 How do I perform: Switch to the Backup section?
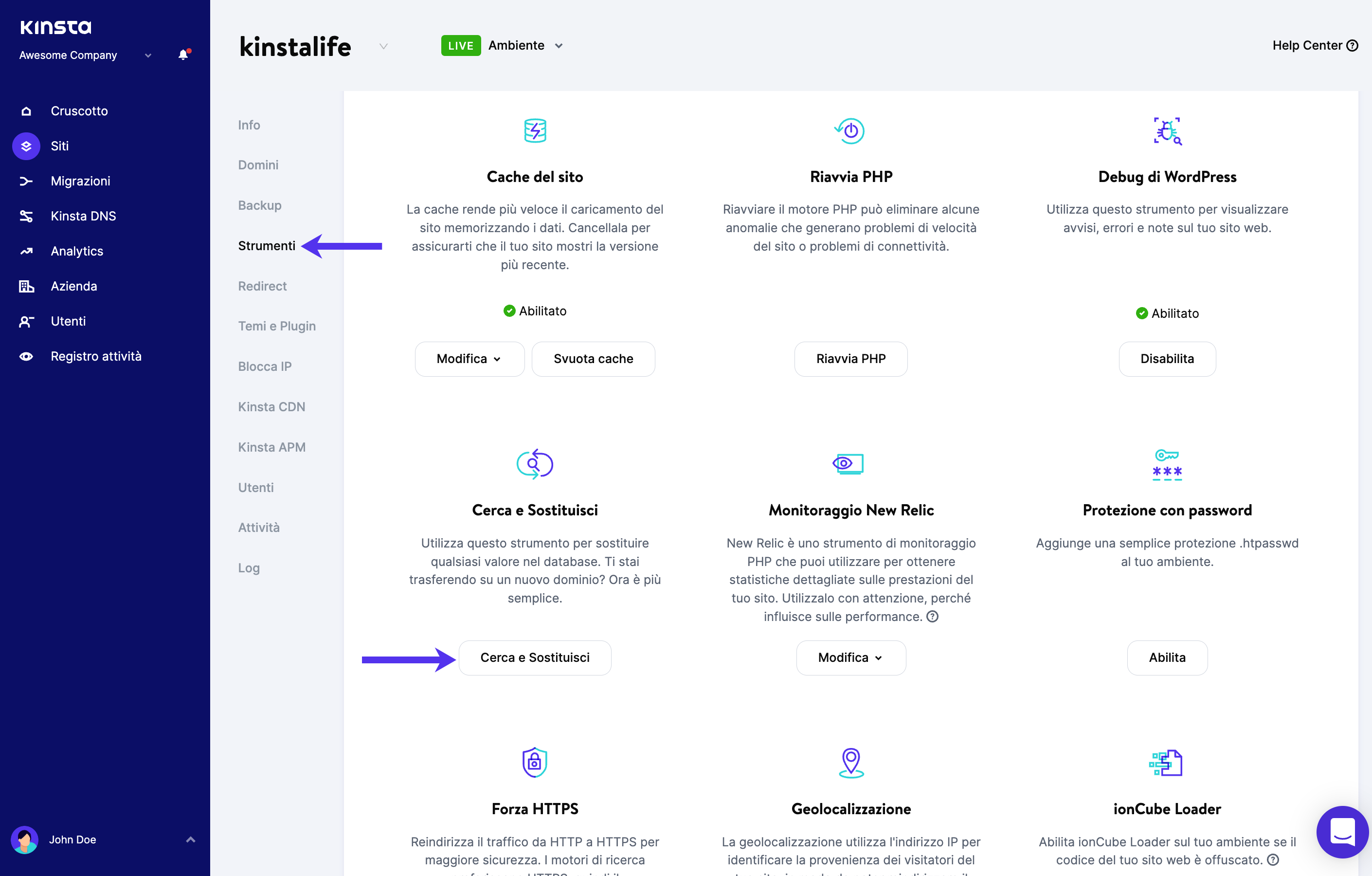click(260, 205)
